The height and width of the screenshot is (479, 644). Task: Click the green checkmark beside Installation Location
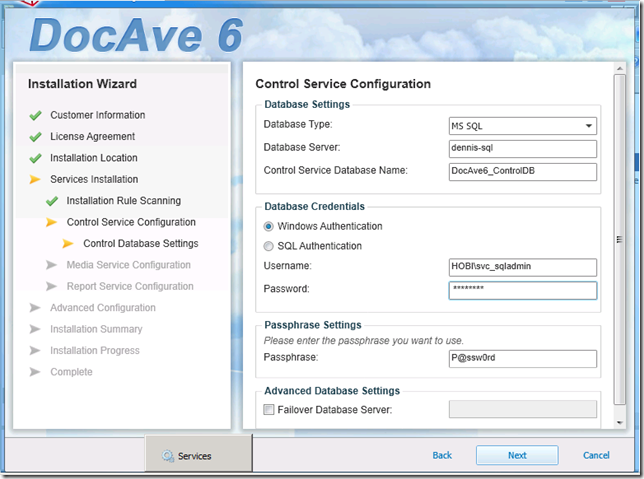[x=36, y=158]
